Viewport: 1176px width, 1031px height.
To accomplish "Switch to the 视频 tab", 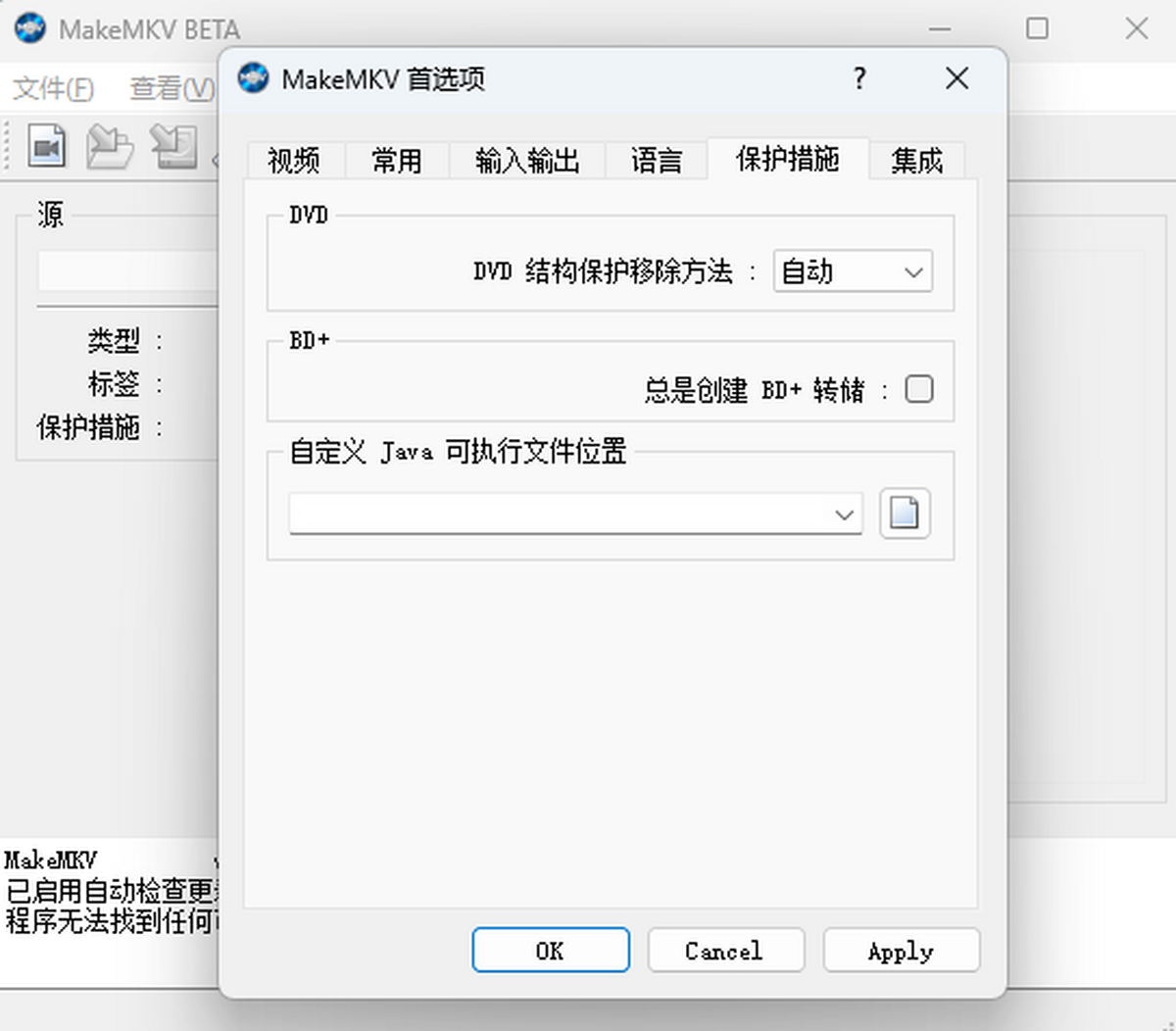I will [x=293, y=161].
